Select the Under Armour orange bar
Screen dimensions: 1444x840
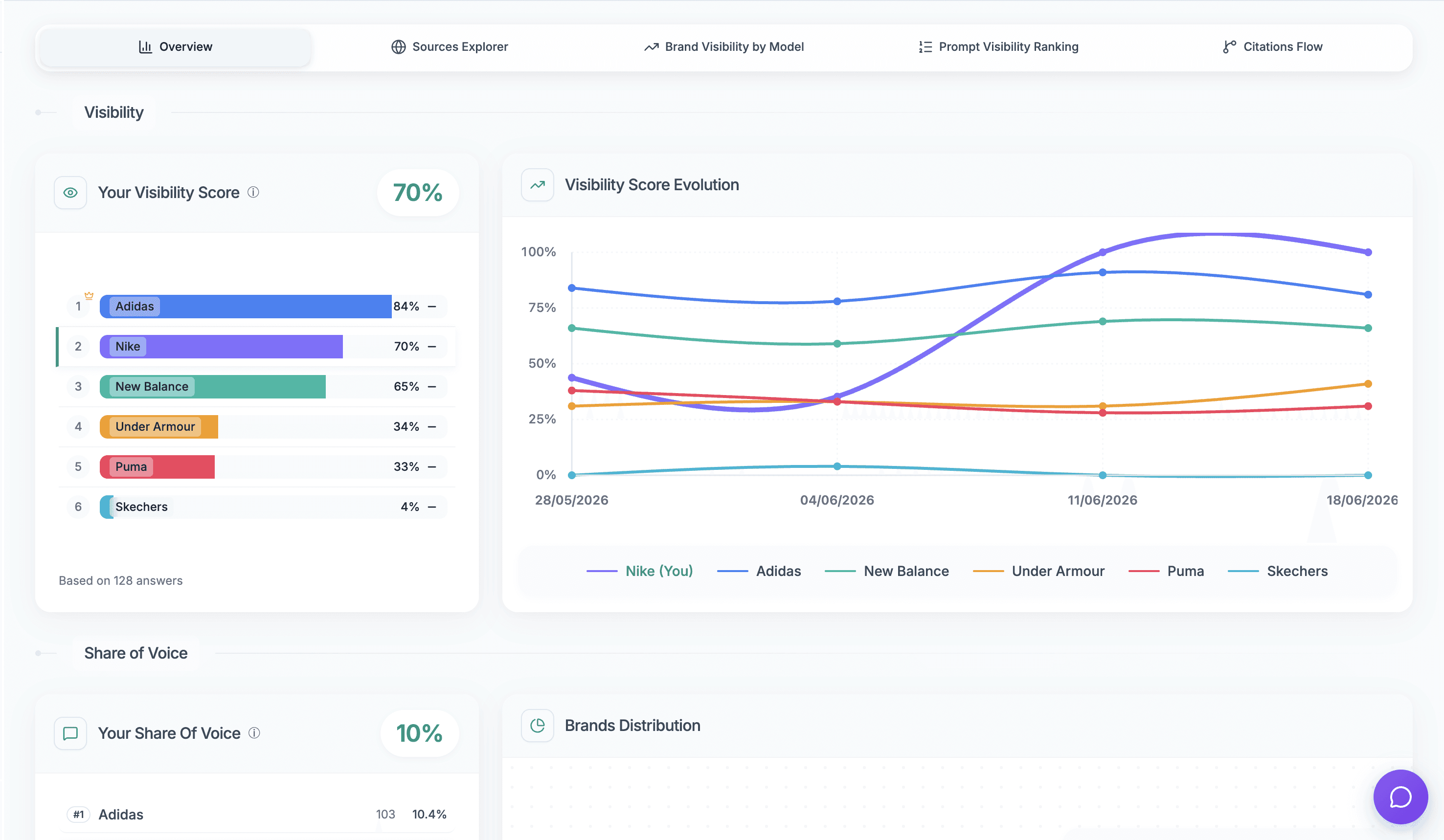click(x=158, y=426)
